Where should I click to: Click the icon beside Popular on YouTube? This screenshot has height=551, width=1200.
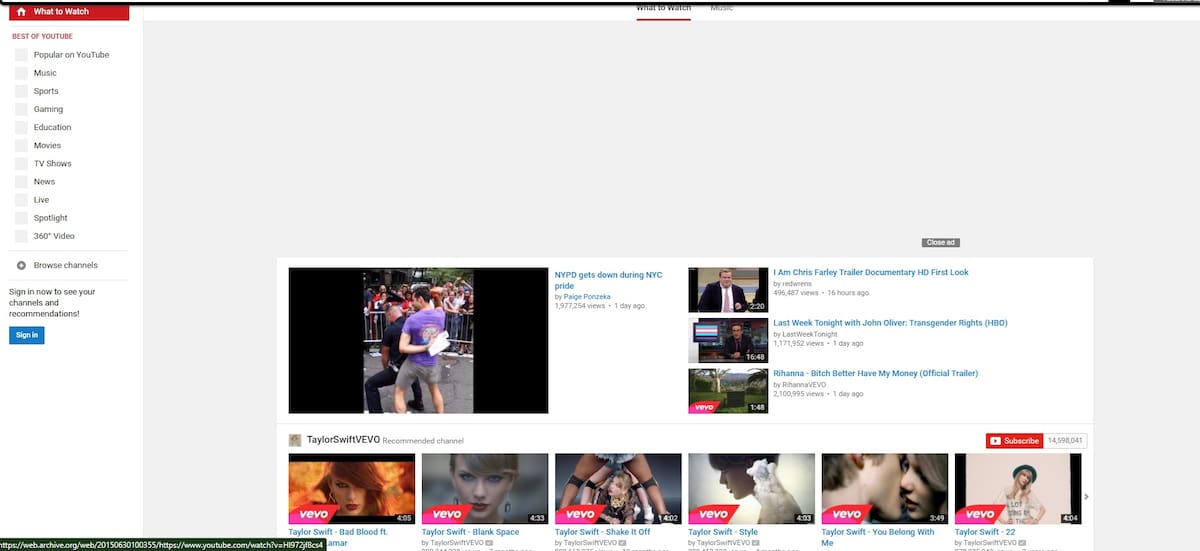point(21,55)
